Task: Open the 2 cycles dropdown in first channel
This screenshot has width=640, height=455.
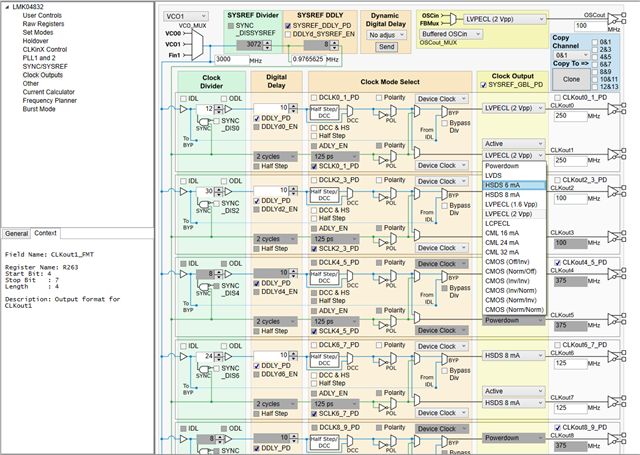Action: (275, 156)
